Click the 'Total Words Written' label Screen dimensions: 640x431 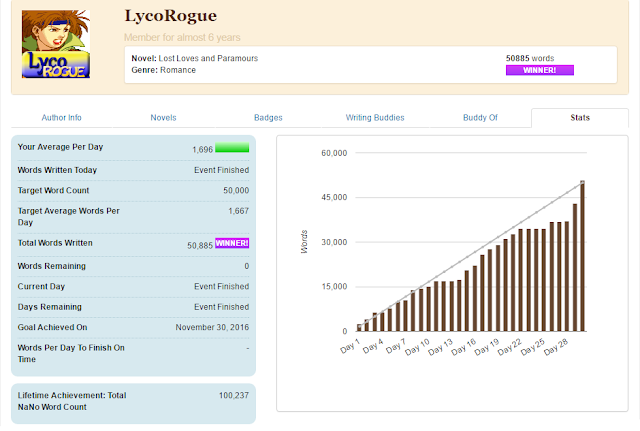55,243
